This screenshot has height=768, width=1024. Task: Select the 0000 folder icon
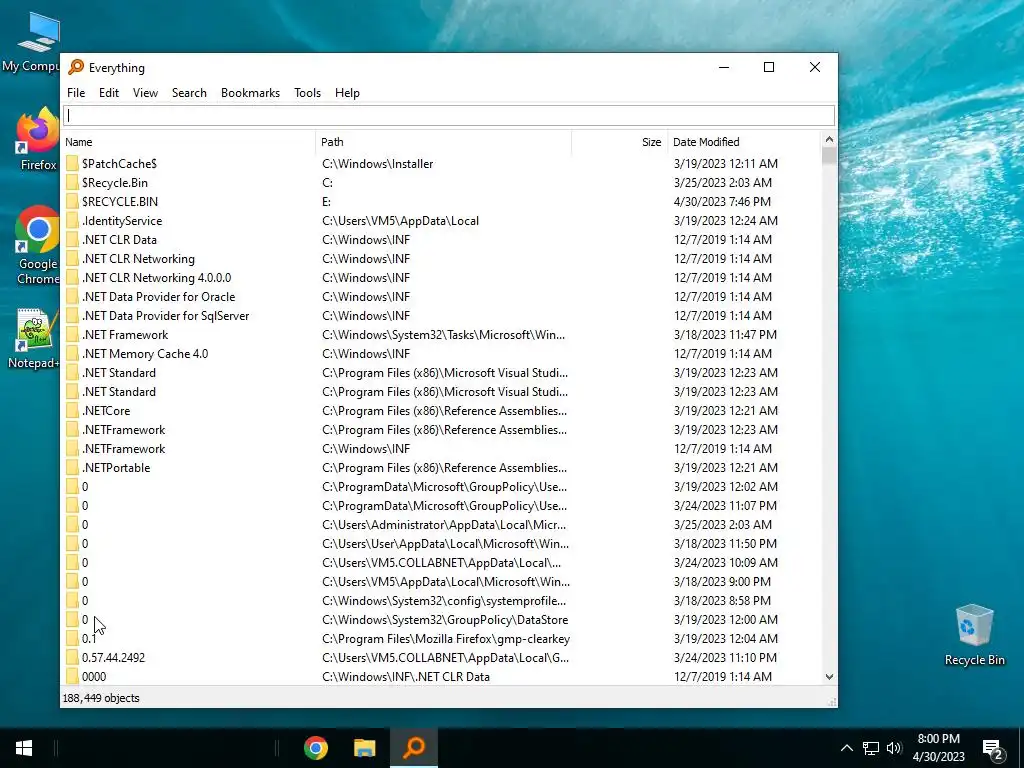click(72, 677)
